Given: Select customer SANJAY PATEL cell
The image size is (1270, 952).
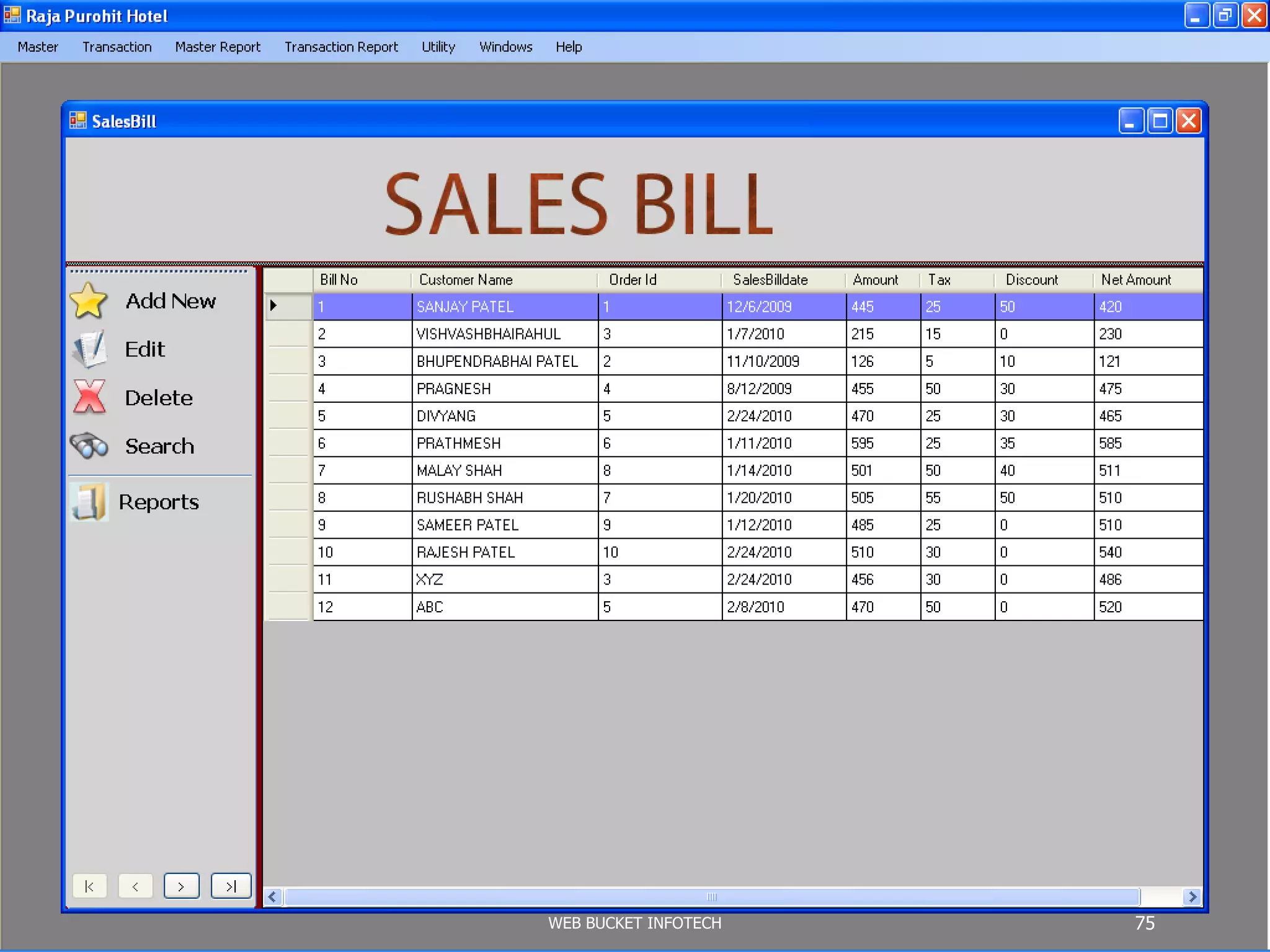Looking at the screenshot, I should click(x=505, y=307).
